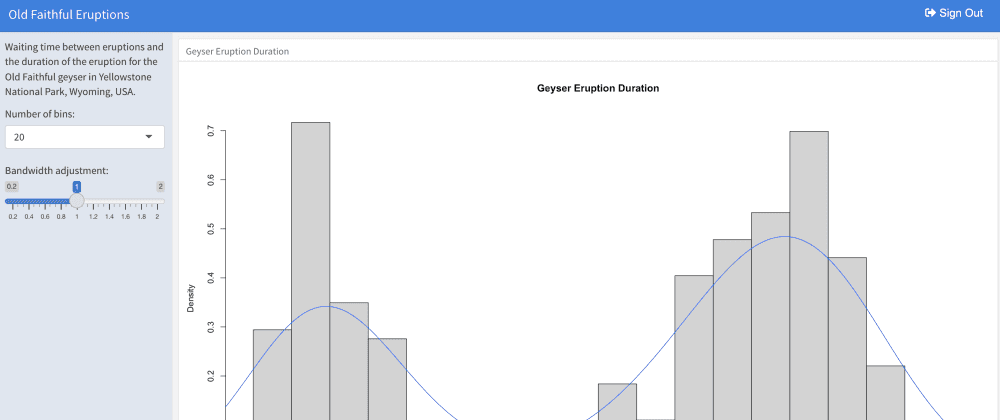Click the Old Faithful description paragraph

click(x=84, y=69)
